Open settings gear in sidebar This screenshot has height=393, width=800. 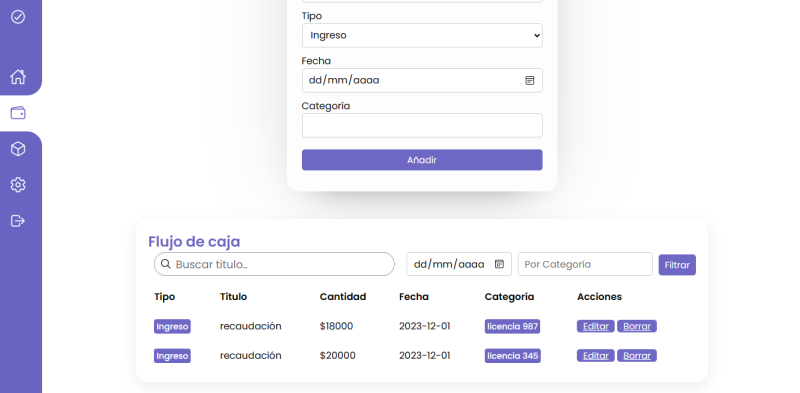(18, 185)
